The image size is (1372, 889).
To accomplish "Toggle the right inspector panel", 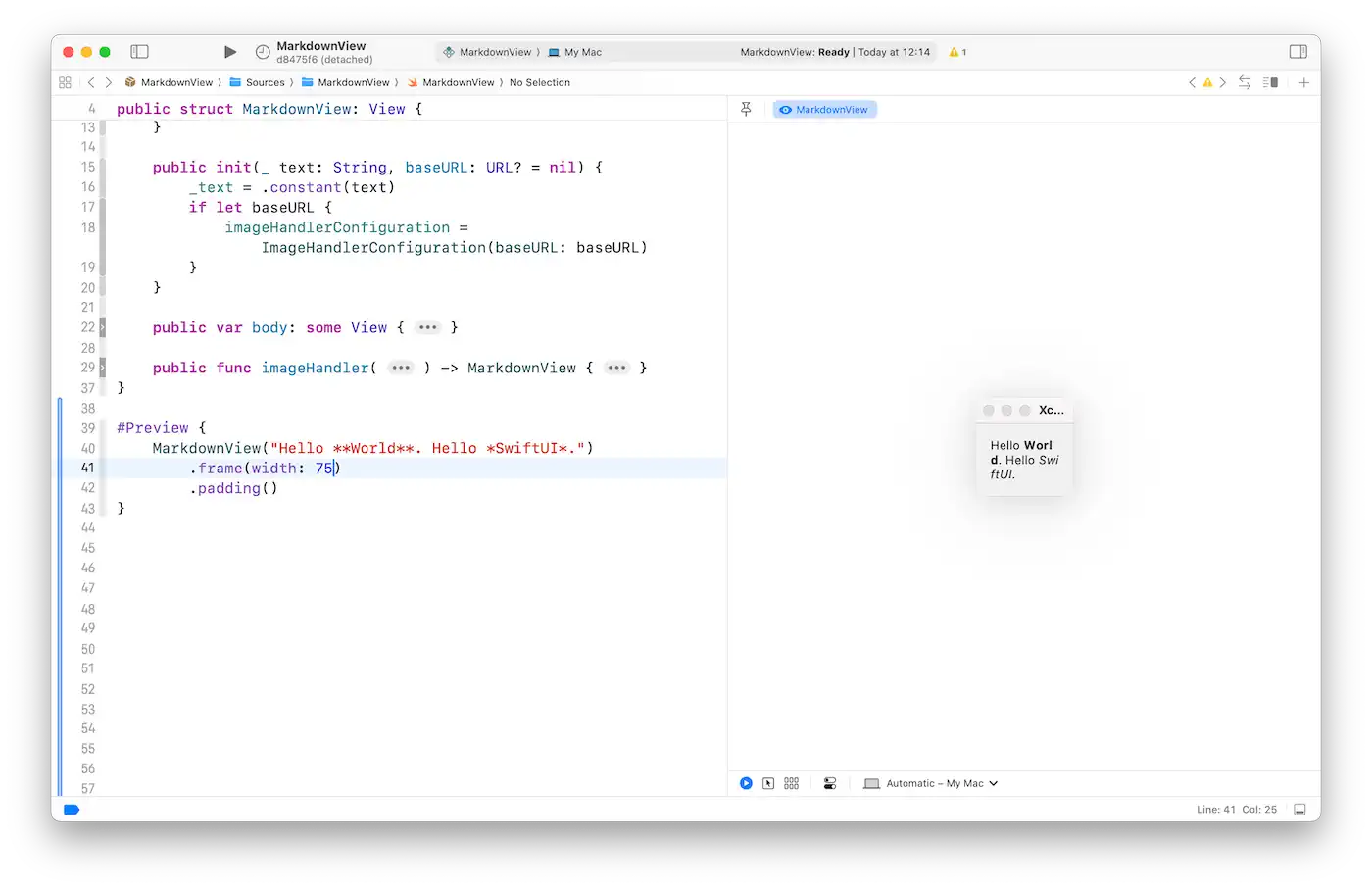I will tap(1298, 52).
